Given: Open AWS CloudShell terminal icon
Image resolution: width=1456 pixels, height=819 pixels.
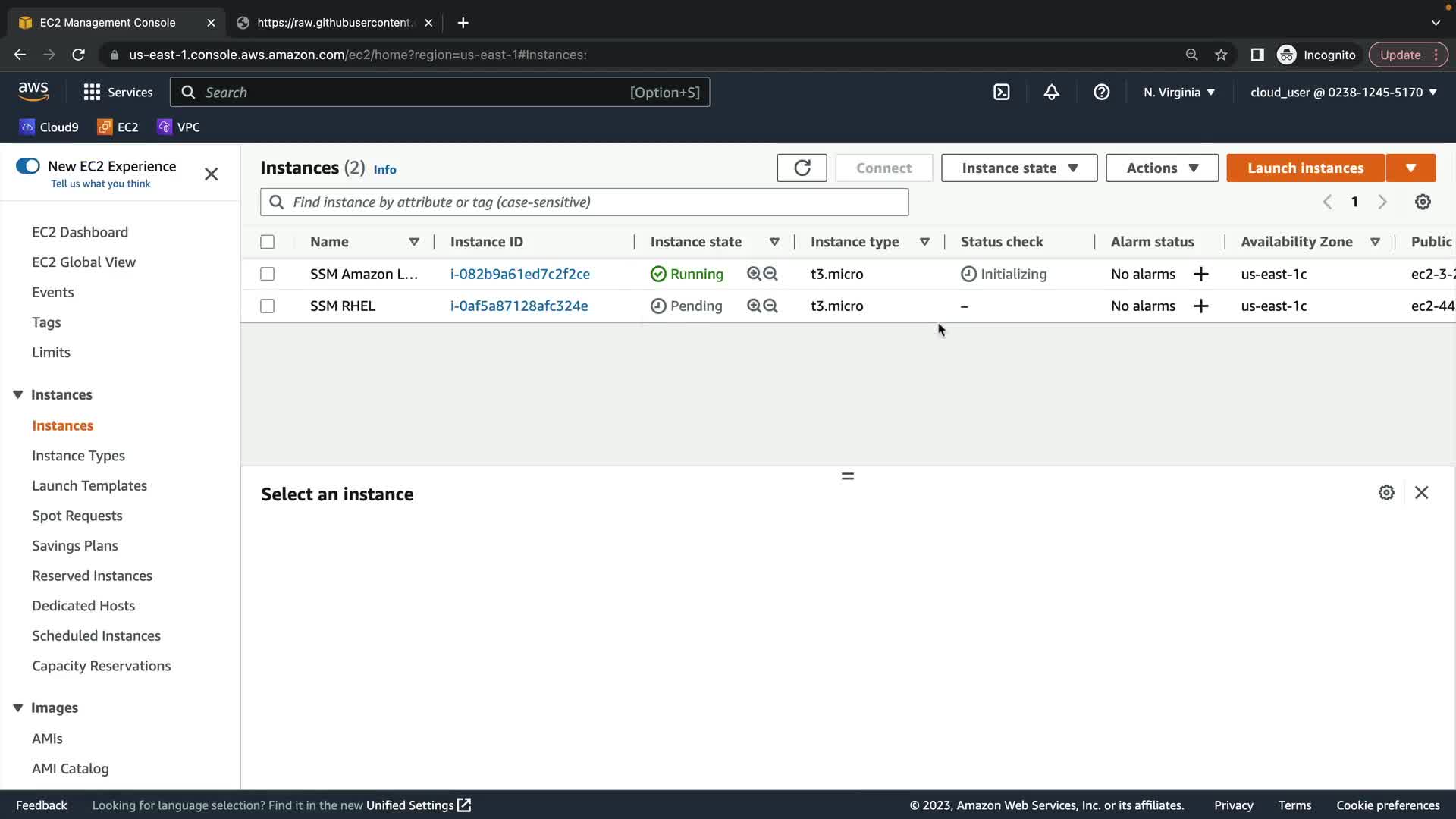Looking at the screenshot, I should pyautogui.click(x=1001, y=92).
